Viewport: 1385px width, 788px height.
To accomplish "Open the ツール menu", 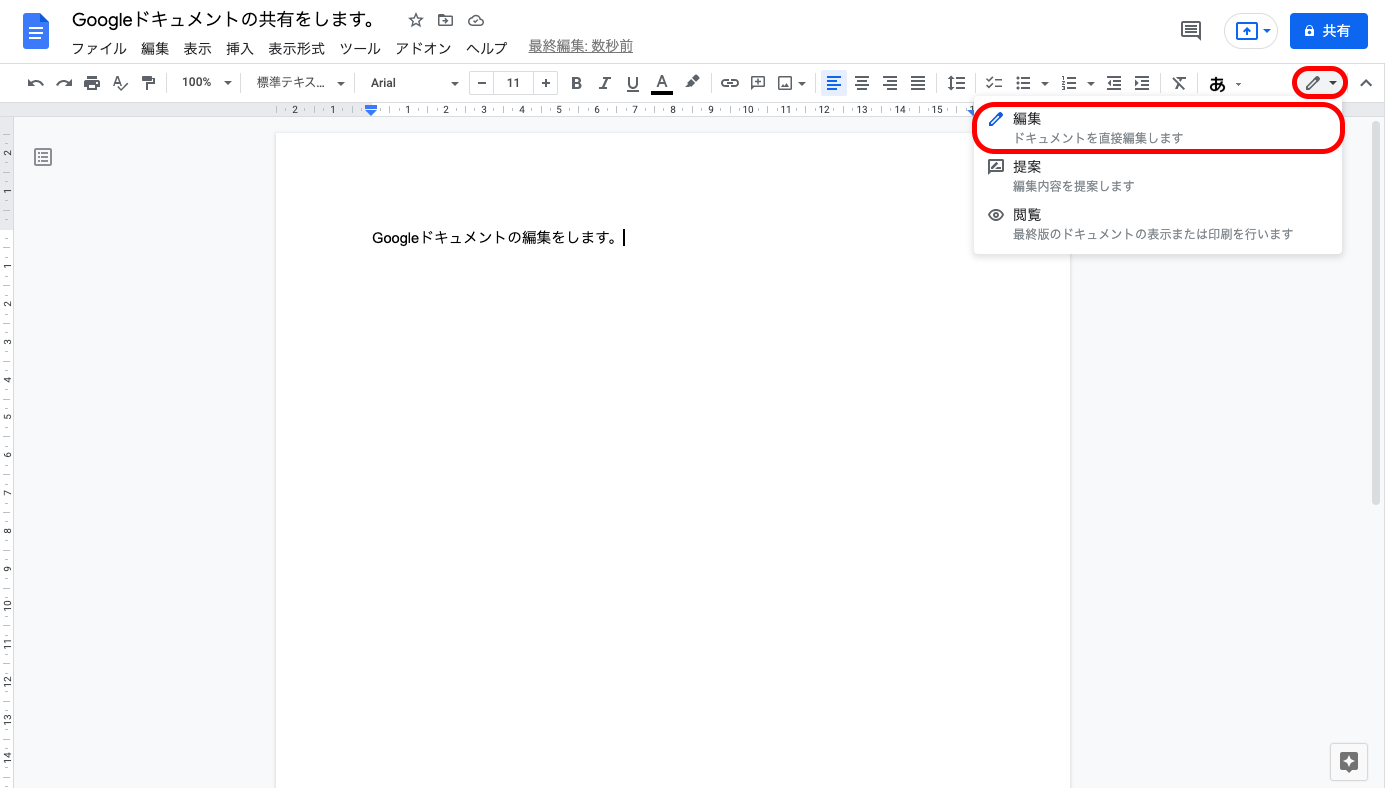I will [360, 48].
